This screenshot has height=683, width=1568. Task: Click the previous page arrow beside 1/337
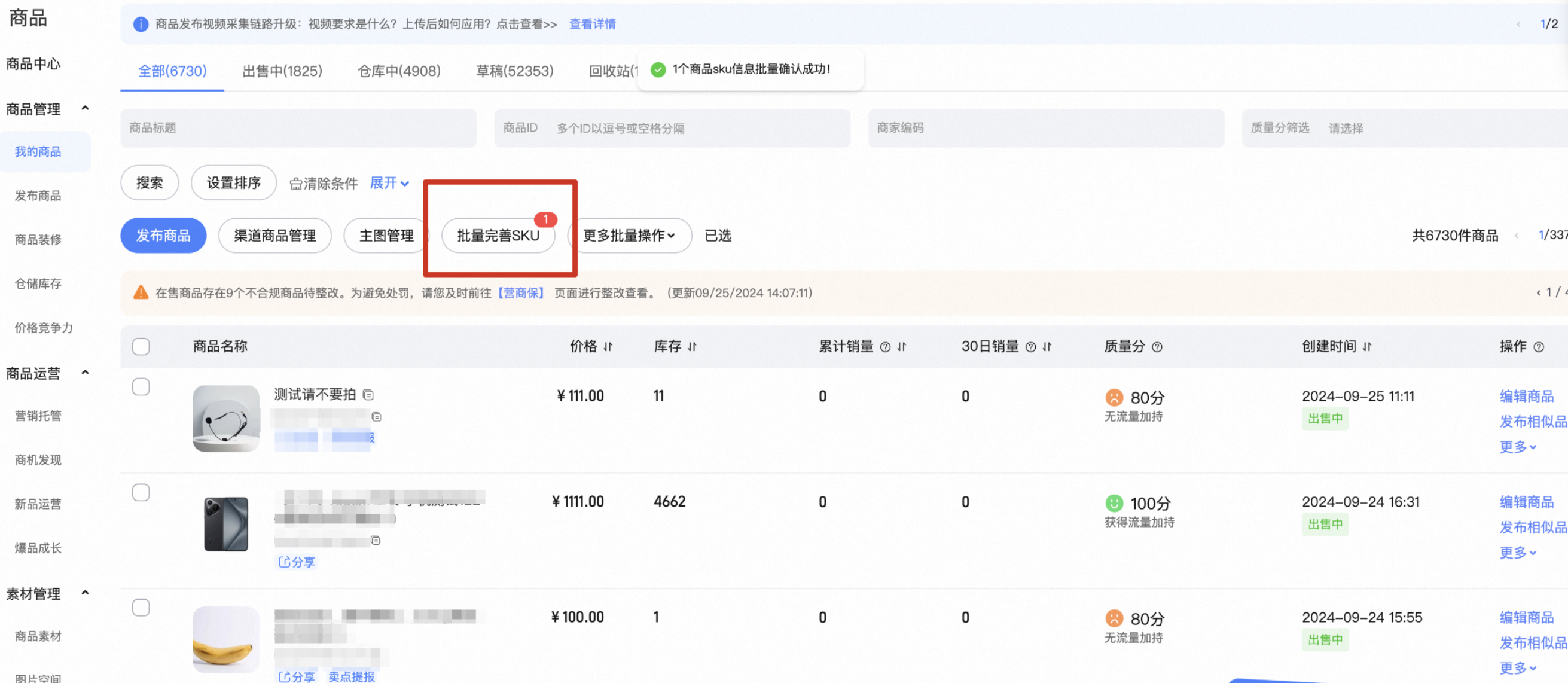pyautogui.click(x=1517, y=236)
